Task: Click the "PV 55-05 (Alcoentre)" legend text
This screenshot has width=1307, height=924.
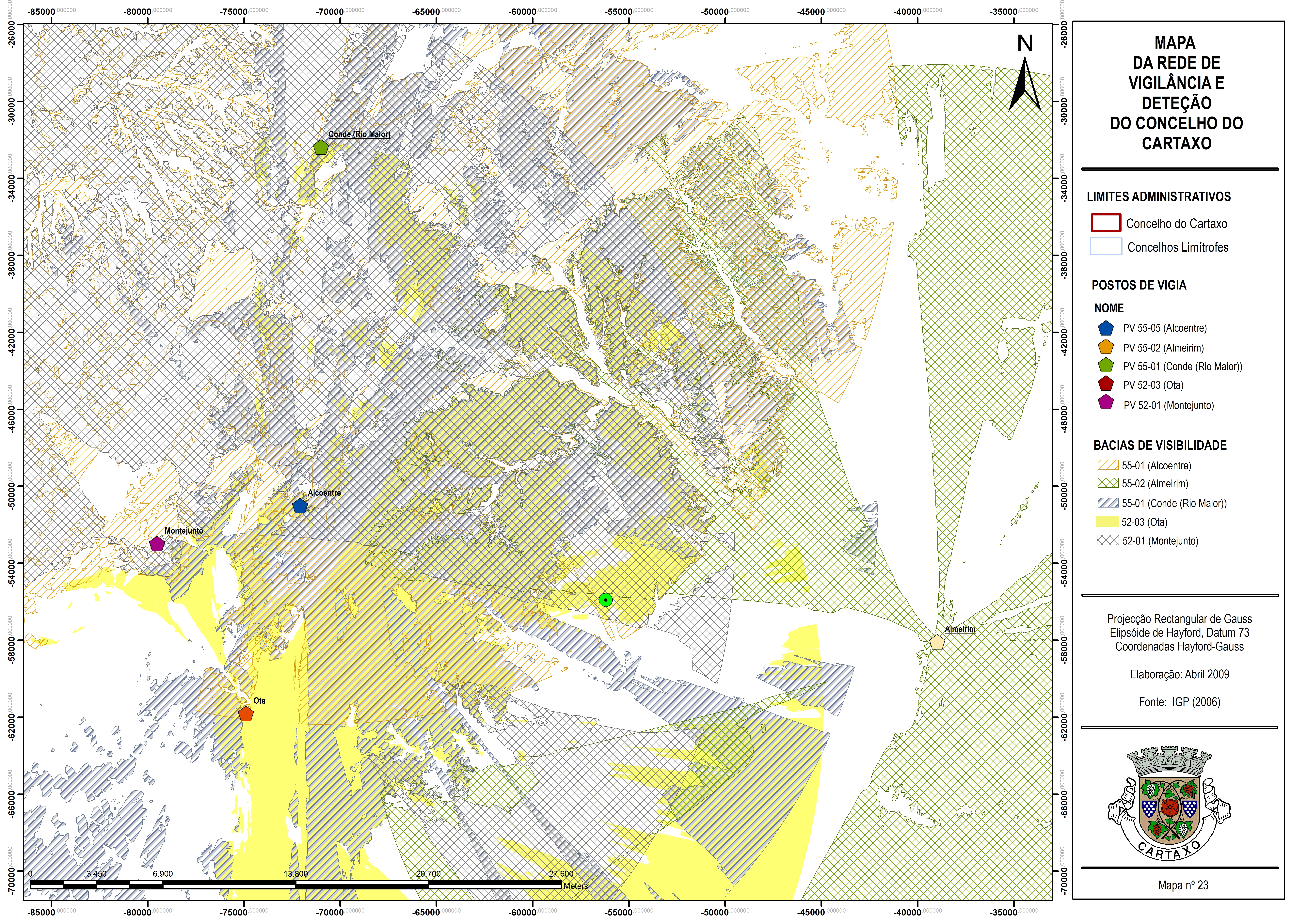Action: tap(1165, 328)
